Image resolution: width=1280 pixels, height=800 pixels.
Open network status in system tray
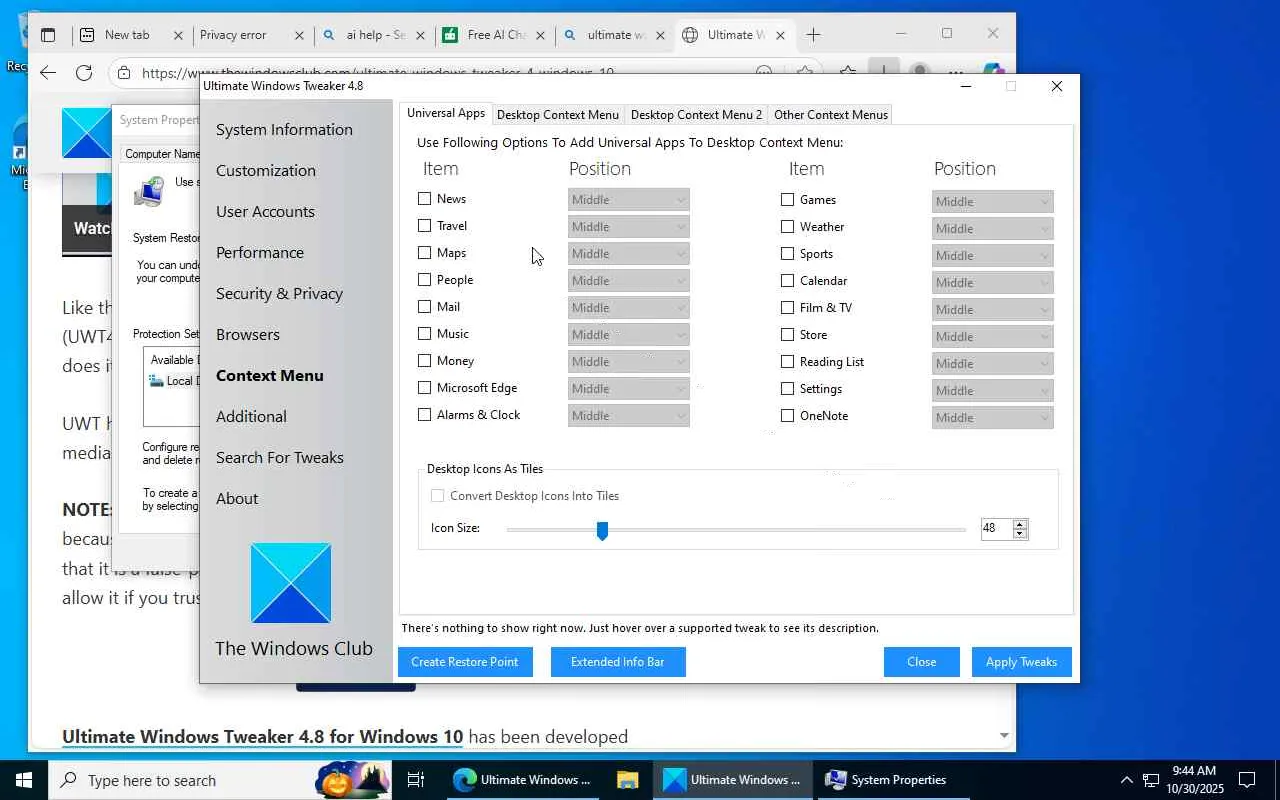click(x=1151, y=780)
